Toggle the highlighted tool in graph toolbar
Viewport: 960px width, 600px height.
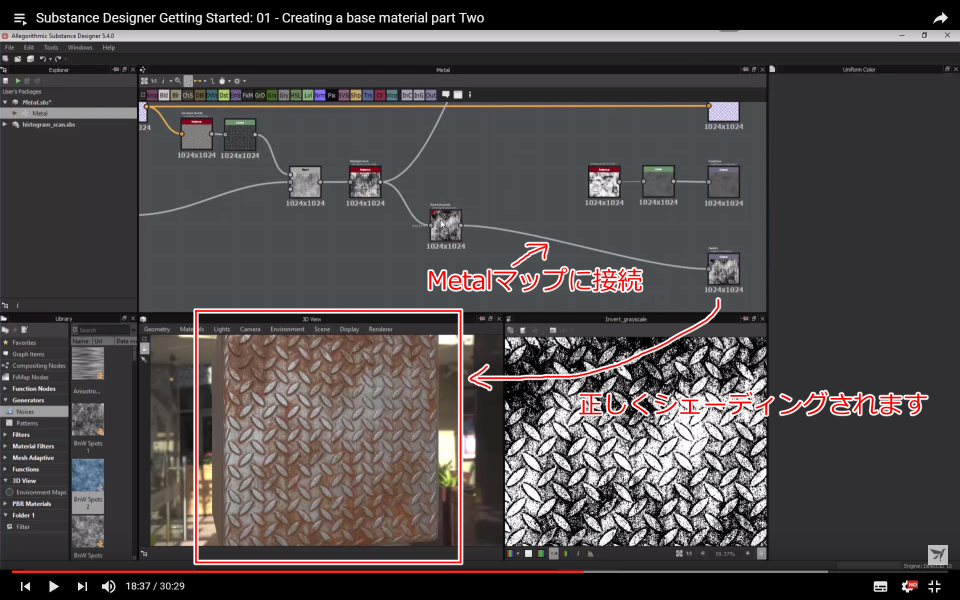pos(188,81)
